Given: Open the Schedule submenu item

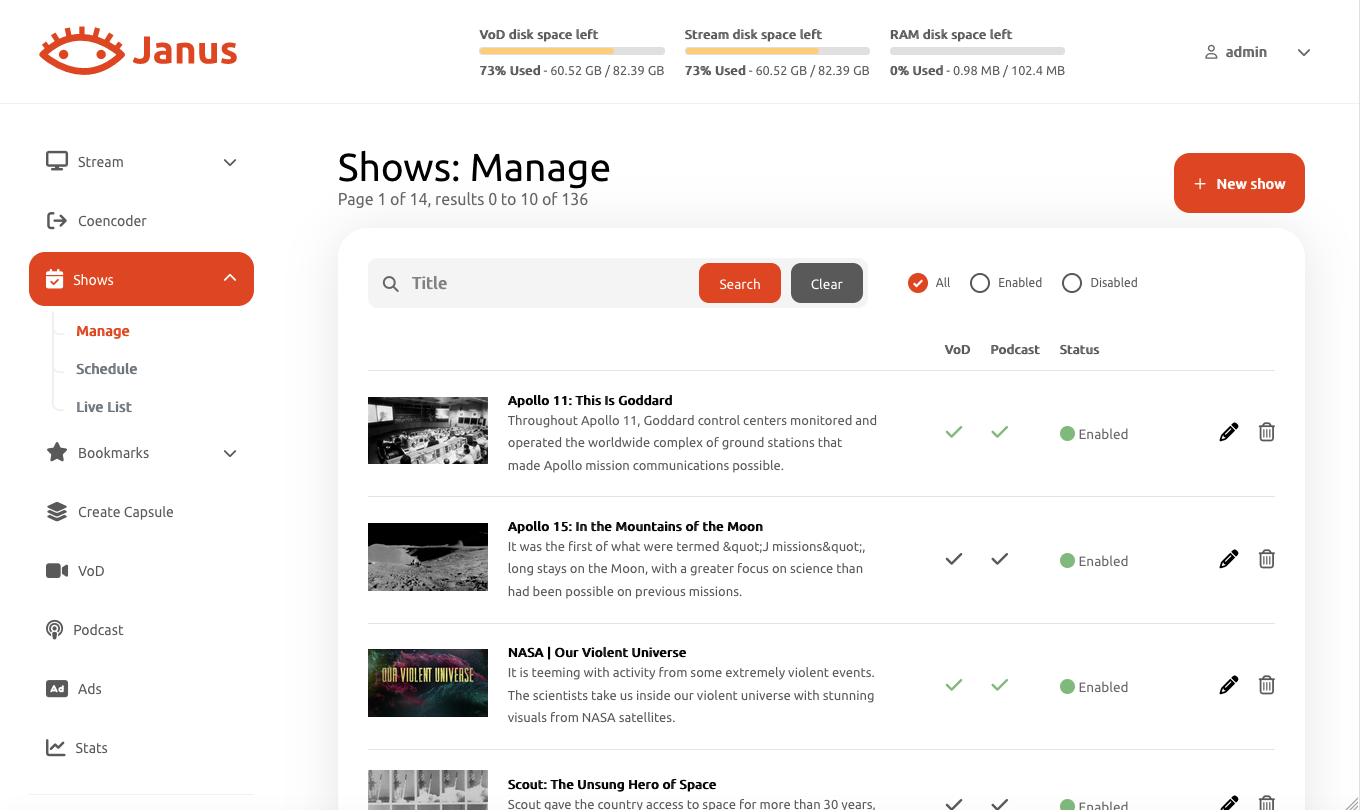Looking at the screenshot, I should tap(107, 369).
